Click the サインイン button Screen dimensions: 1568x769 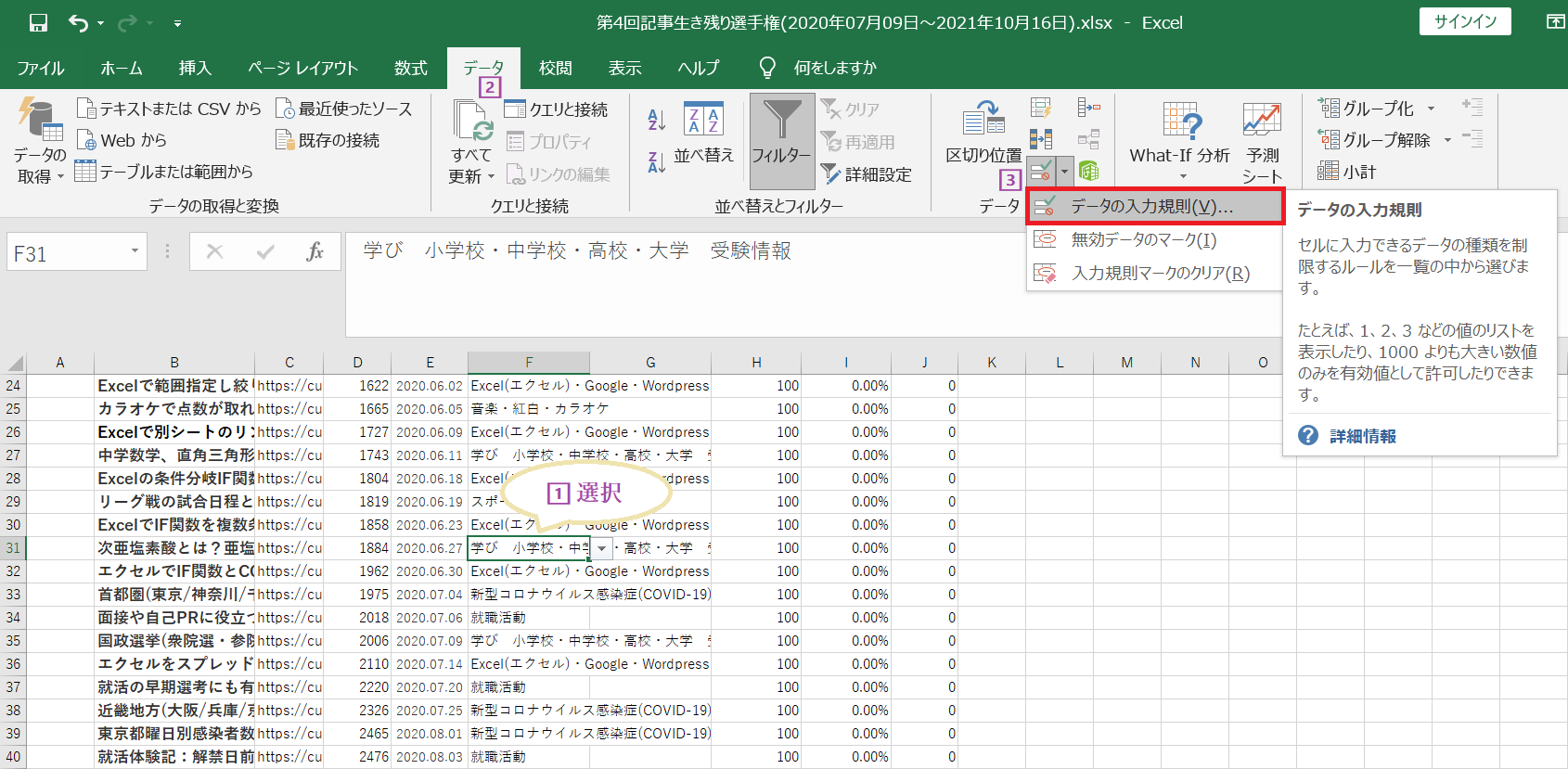[1464, 22]
